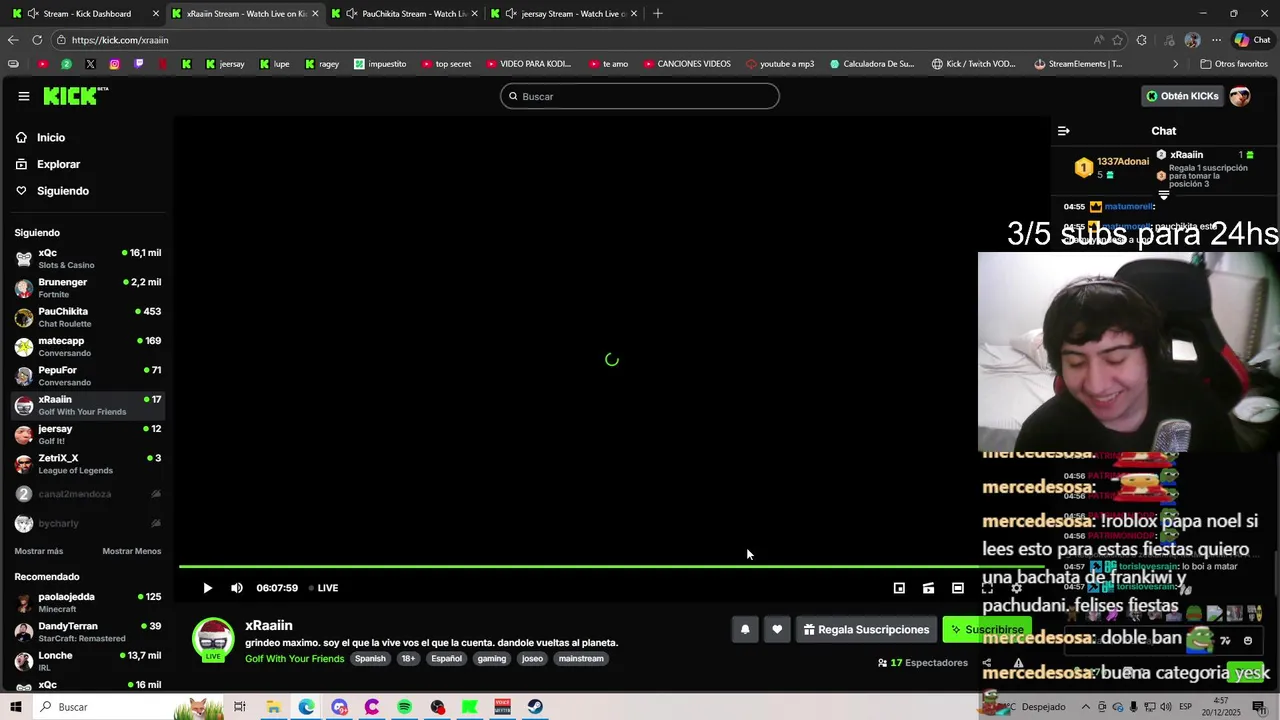The image size is (1280, 720).
Task: Play the xRaaiin stream video
Action: tap(207, 588)
